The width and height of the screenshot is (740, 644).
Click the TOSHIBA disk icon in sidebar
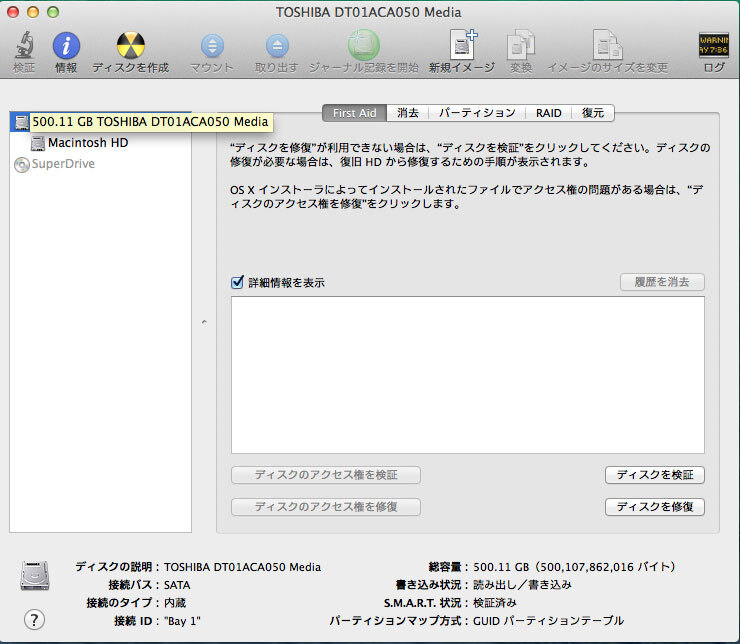(22, 122)
